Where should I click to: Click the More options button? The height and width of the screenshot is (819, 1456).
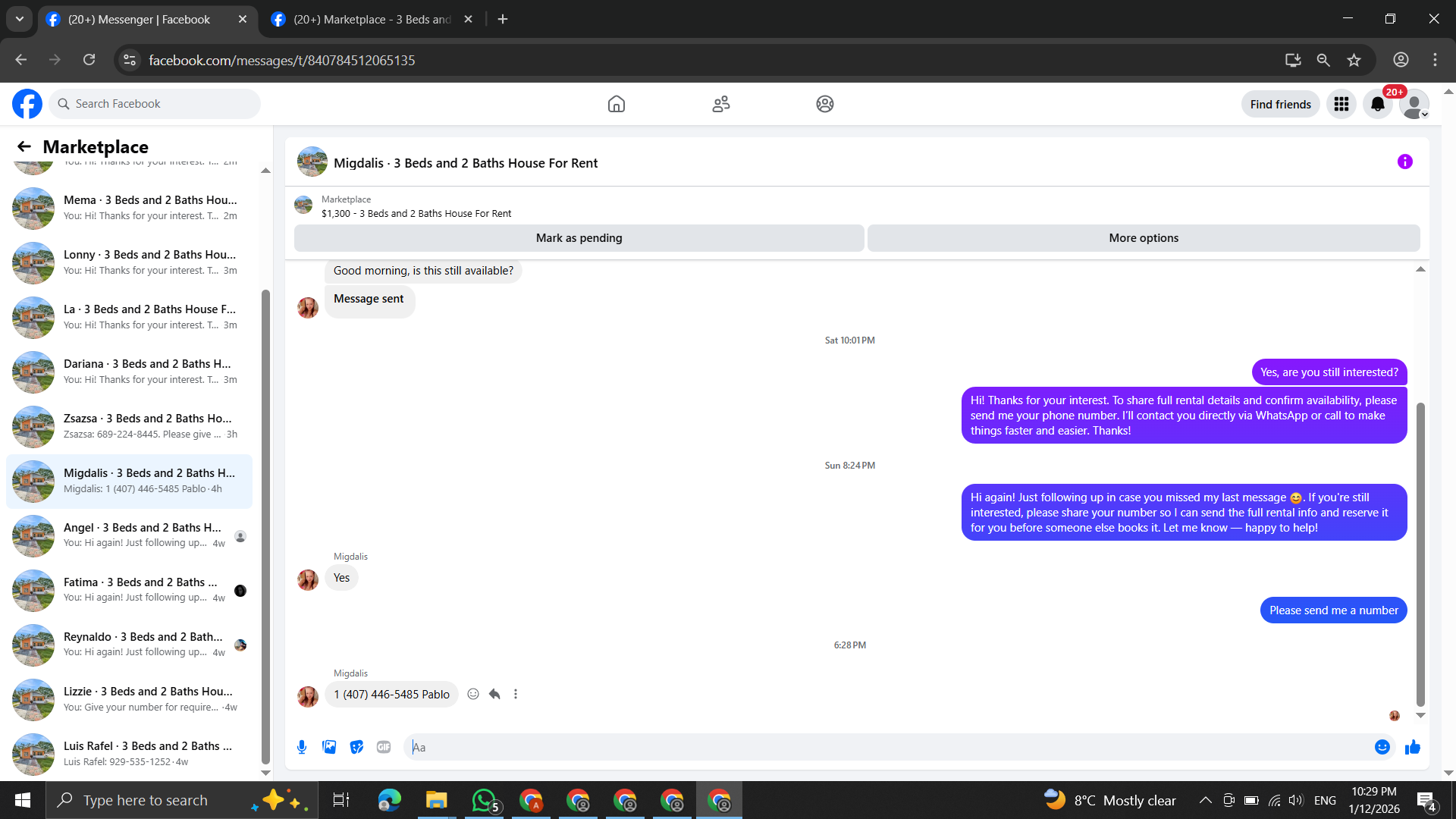click(x=1143, y=238)
